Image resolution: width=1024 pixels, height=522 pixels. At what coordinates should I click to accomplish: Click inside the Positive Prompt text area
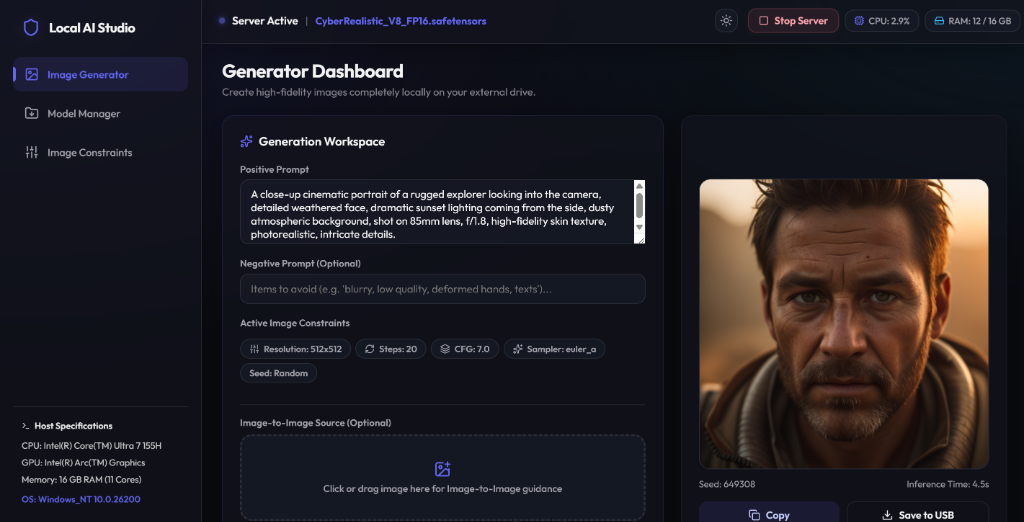point(438,212)
